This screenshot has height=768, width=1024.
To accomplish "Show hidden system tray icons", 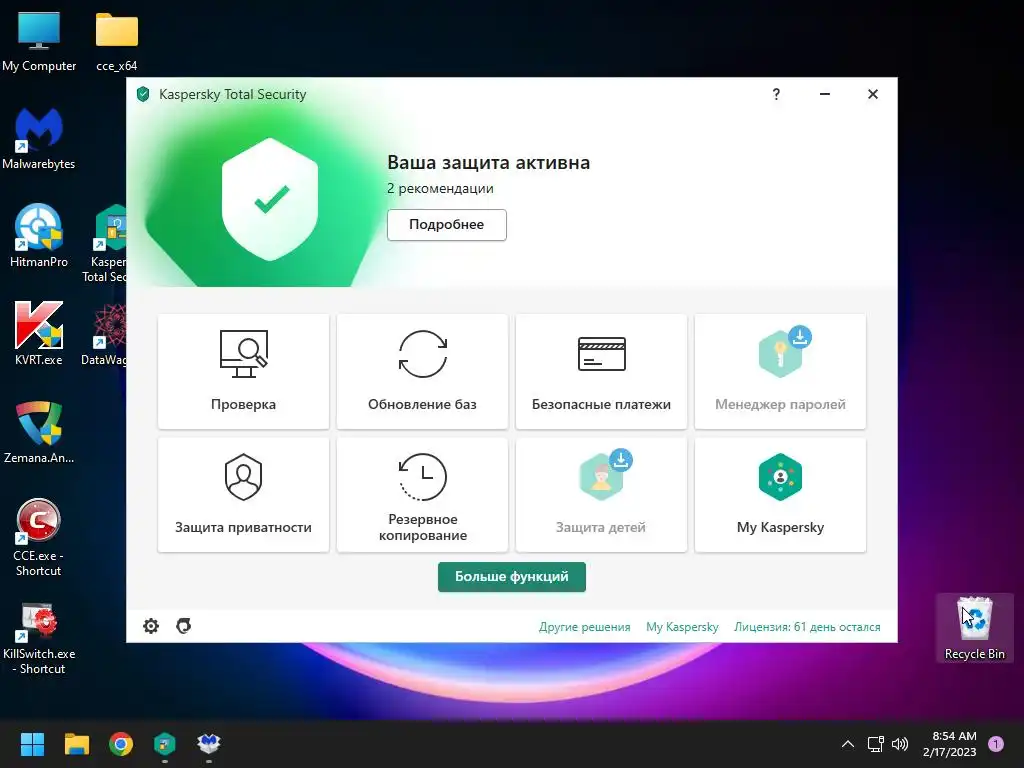I will [x=848, y=744].
